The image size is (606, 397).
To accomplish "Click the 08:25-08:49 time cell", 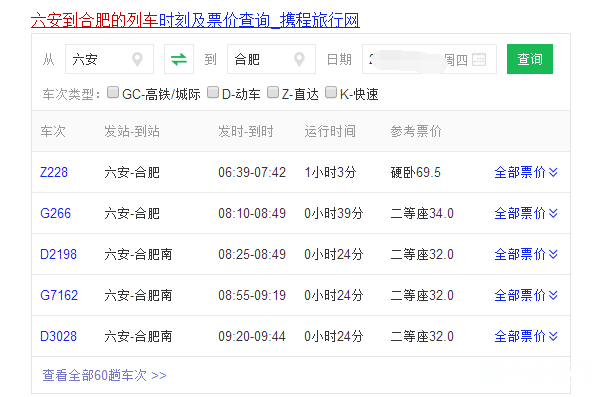I will click(252, 254).
